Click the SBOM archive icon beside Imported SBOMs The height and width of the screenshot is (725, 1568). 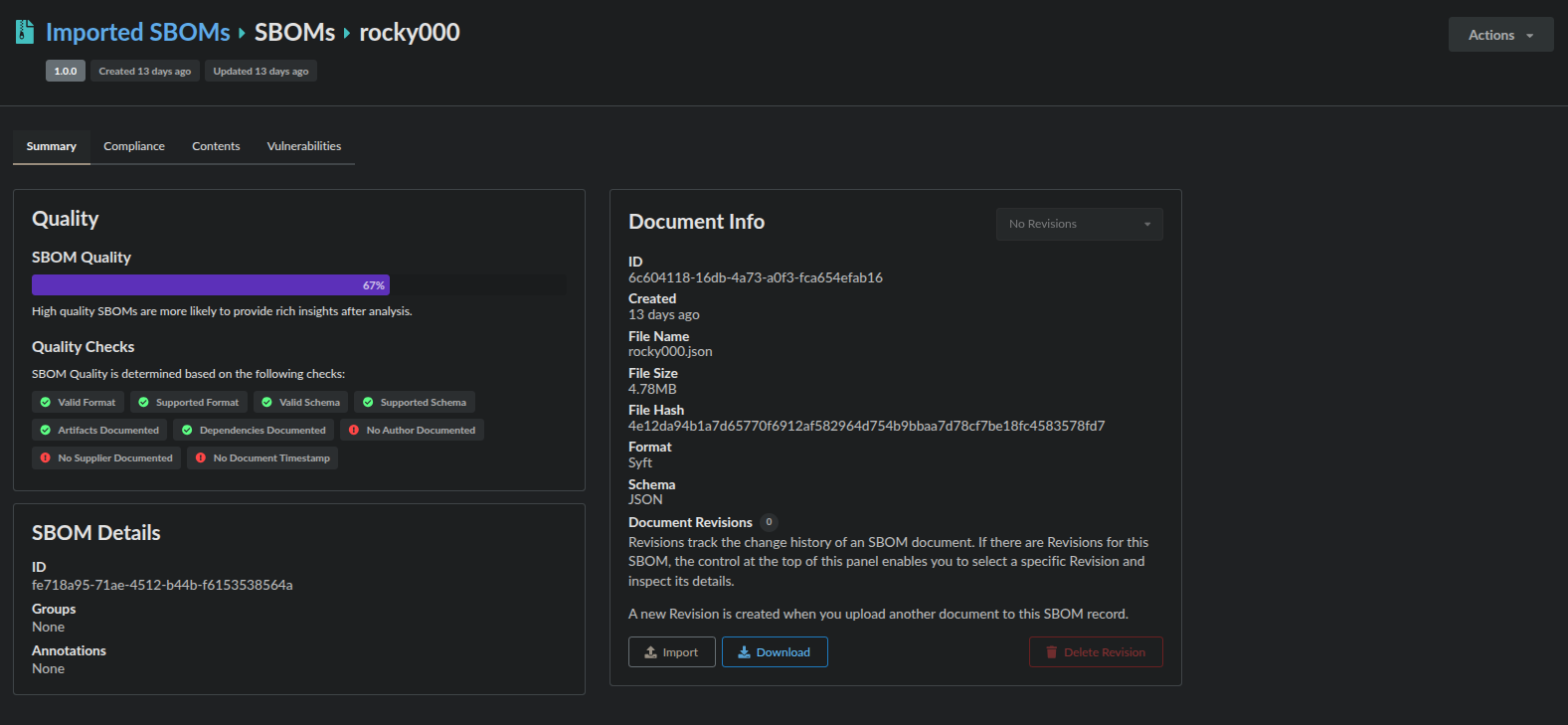25,32
